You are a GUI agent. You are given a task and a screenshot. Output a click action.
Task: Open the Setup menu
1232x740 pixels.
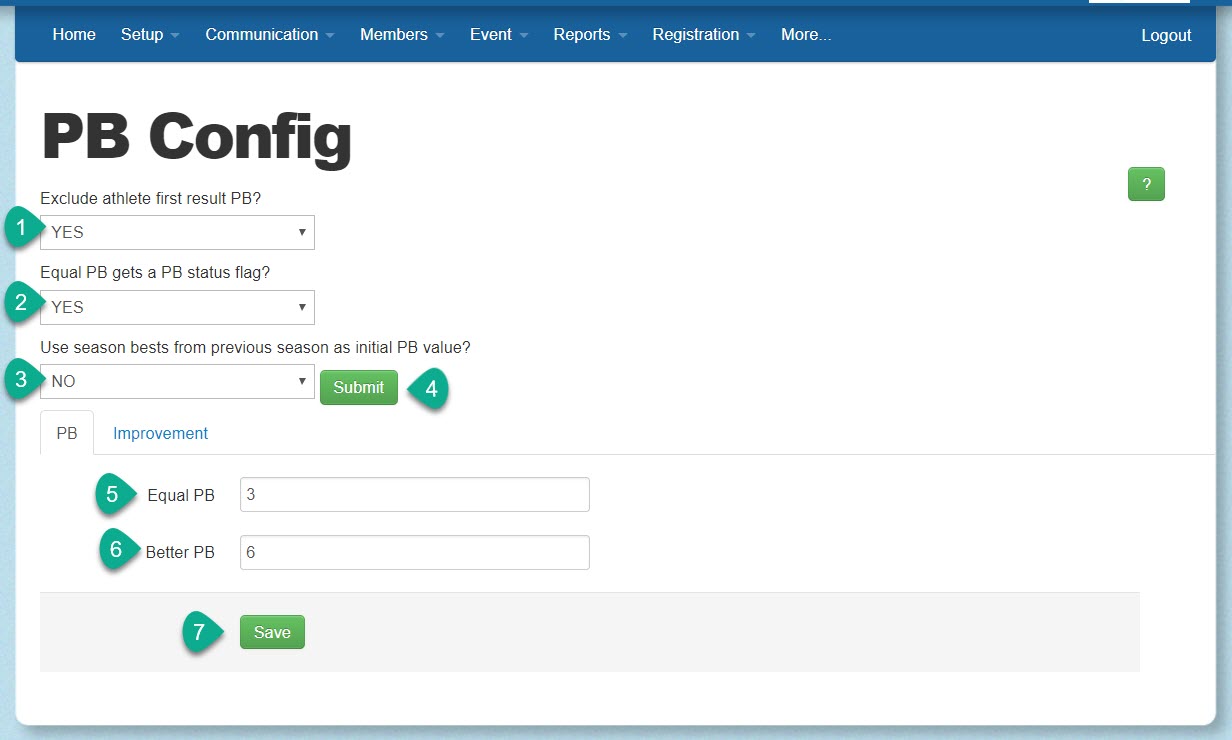click(x=150, y=35)
